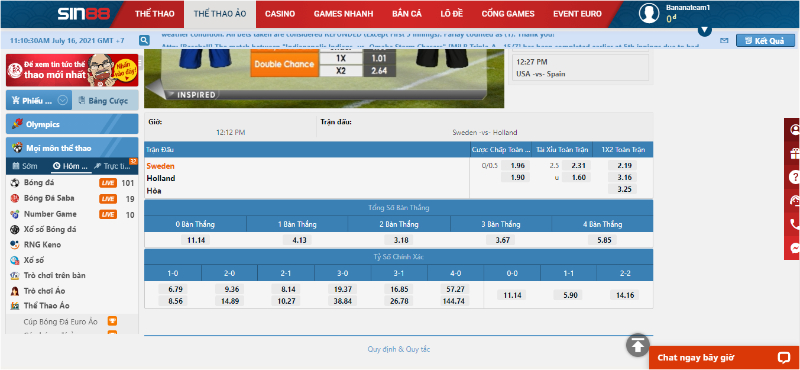Open the gift promotions icon in the red sidebar

794,153
